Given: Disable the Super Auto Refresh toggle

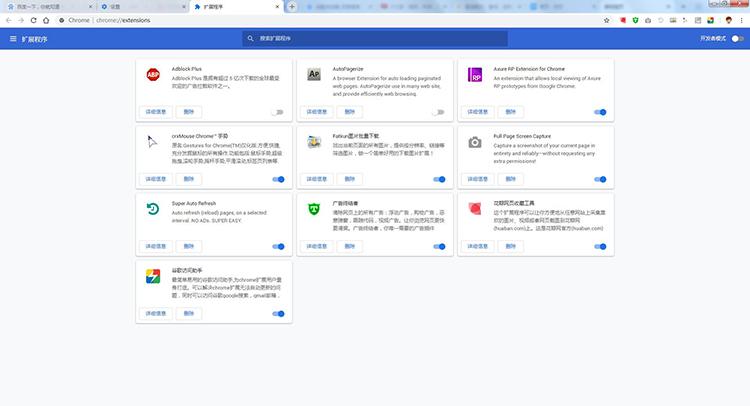Looking at the screenshot, I should (278, 247).
